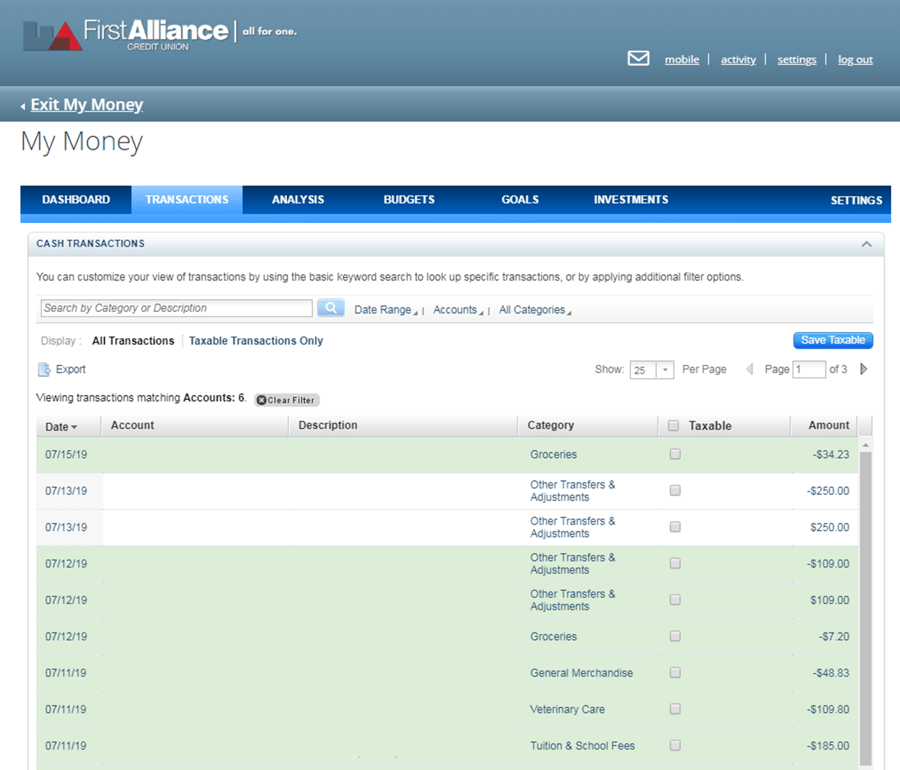Open the Date Range filter dropdown
Viewport: 900px width, 770px height.
(385, 310)
